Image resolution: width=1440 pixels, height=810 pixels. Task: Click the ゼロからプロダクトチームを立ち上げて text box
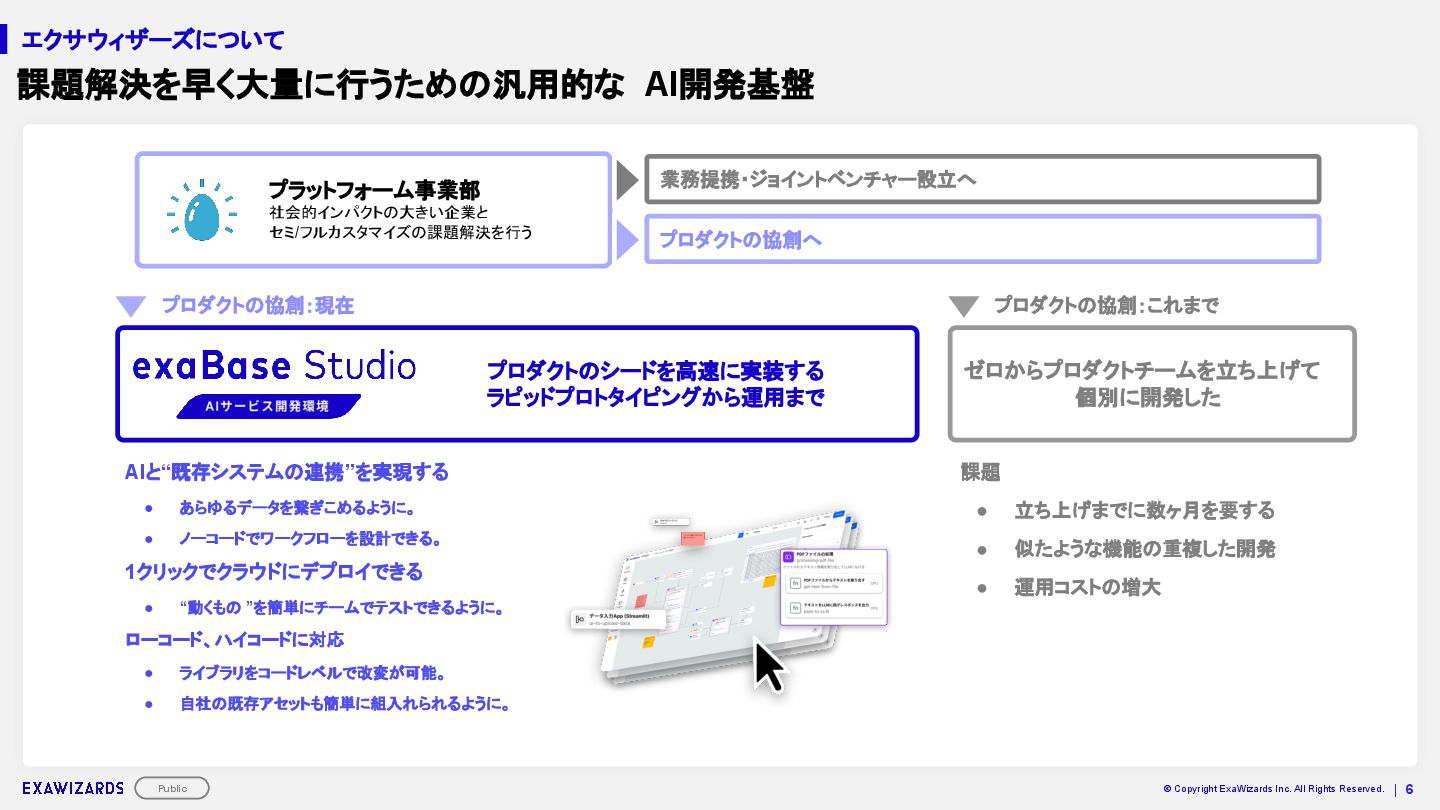coord(1152,384)
